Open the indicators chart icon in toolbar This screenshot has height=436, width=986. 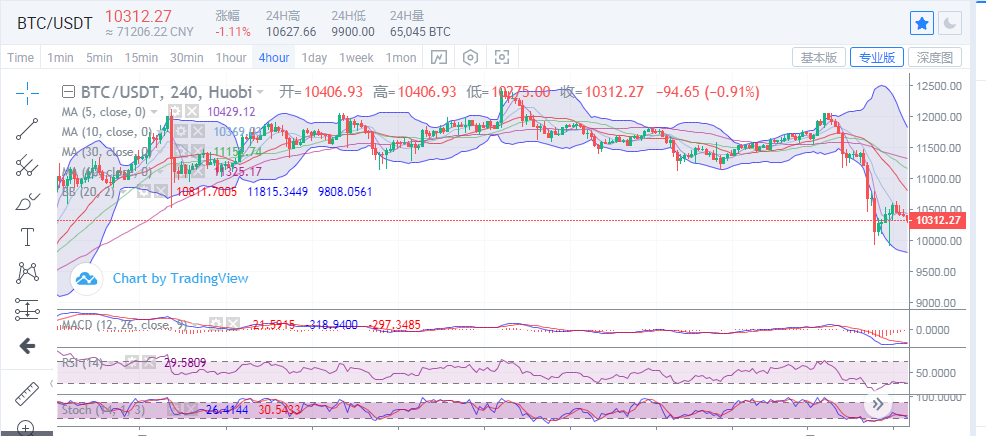point(438,57)
